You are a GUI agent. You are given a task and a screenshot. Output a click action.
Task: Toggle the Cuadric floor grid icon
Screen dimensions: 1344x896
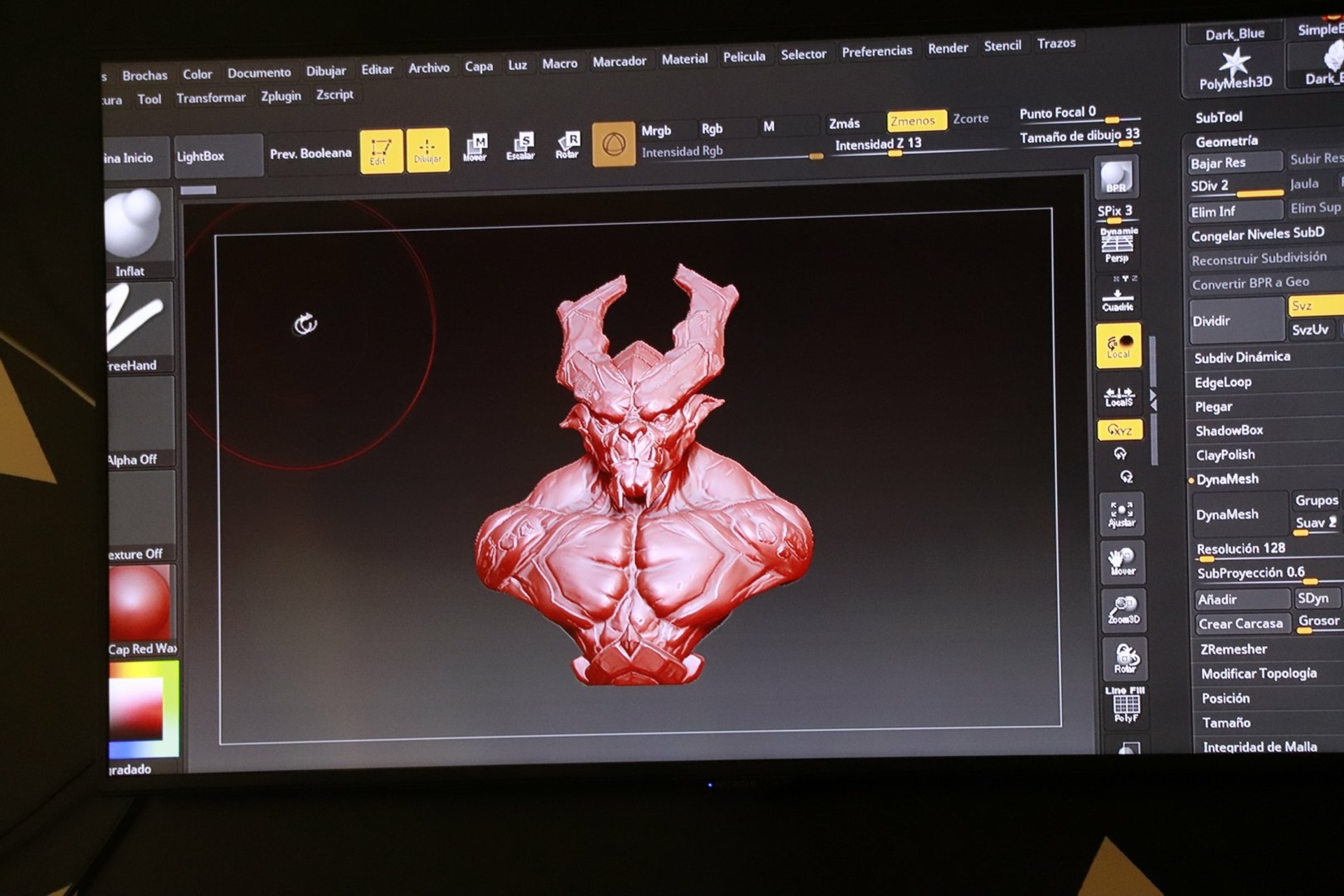coord(1118,294)
